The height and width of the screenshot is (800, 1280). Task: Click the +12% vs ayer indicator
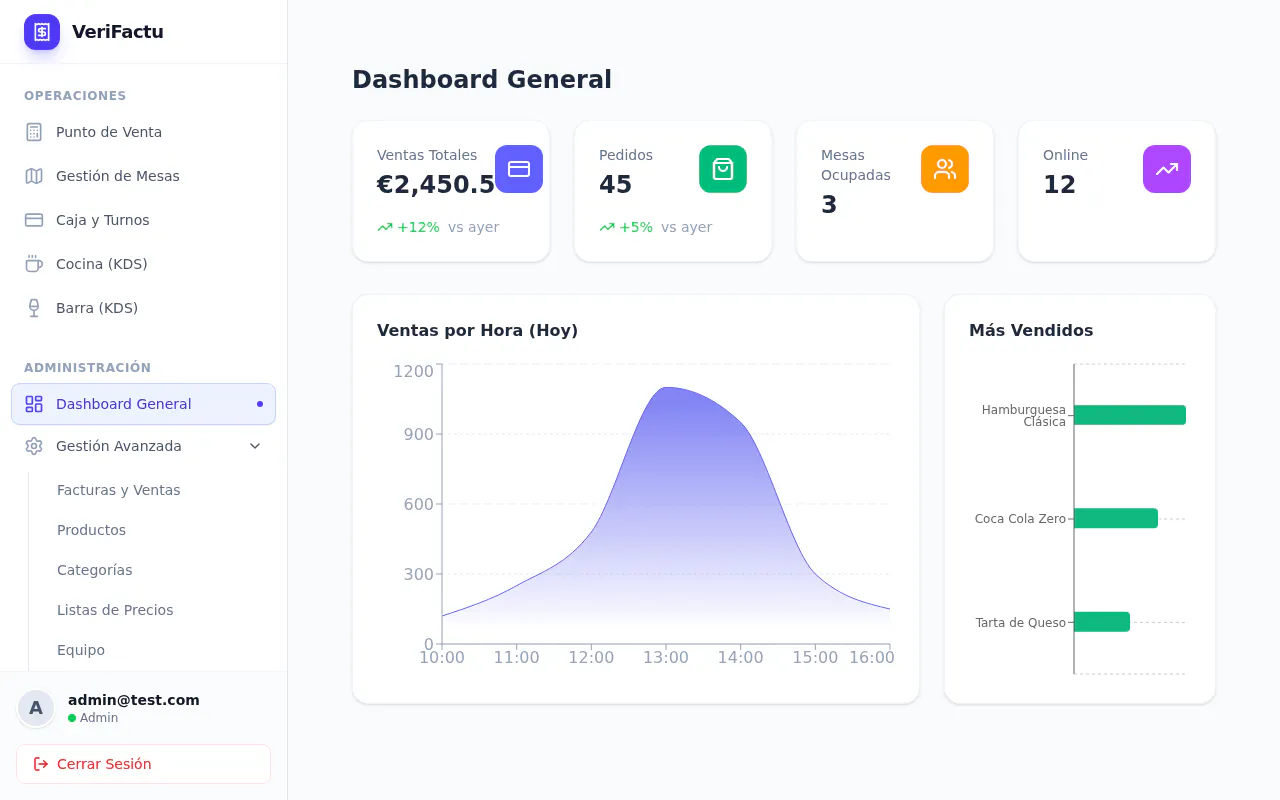coord(438,227)
